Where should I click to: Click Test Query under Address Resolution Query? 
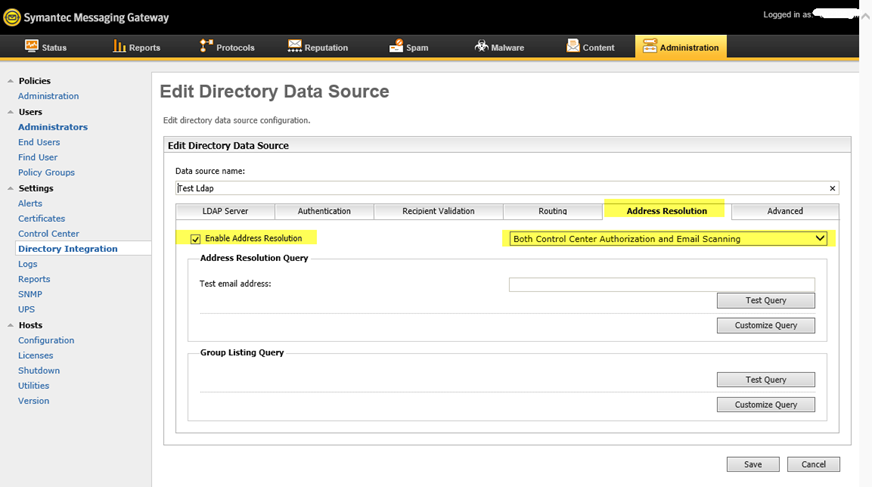(x=766, y=301)
